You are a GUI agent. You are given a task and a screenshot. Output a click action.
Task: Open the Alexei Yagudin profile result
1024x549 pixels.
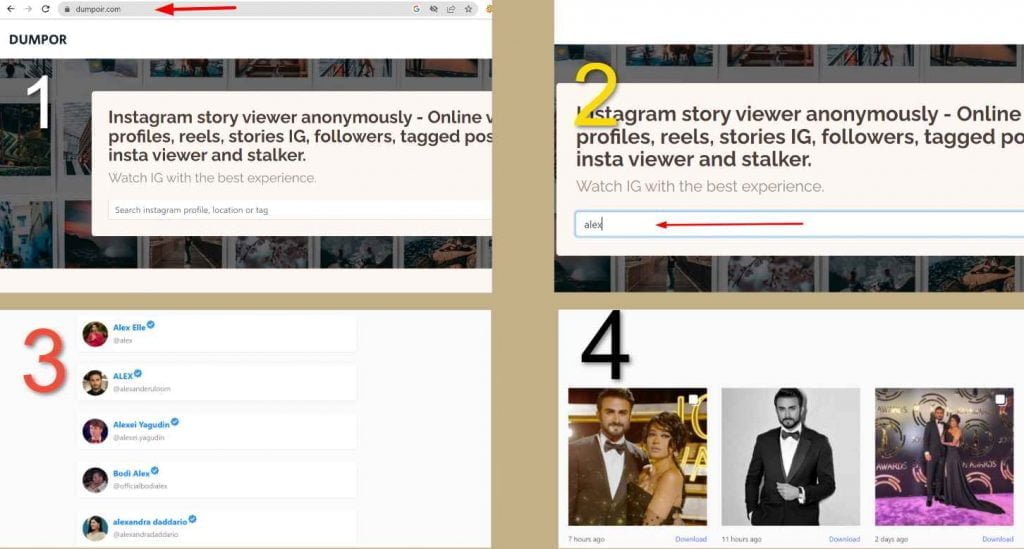(x=141, y=424)
